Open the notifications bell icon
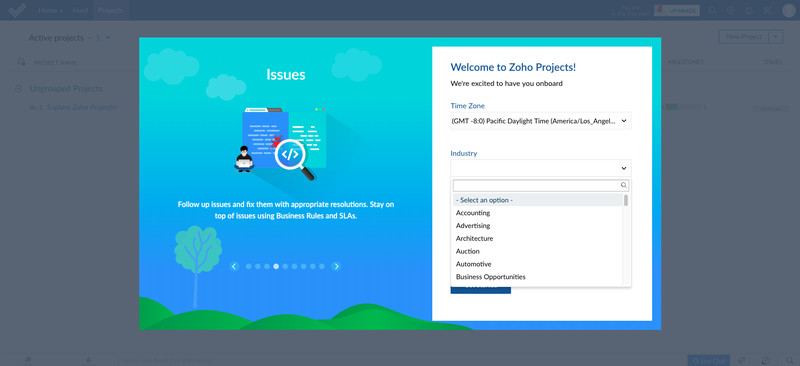 pos(749,10)
